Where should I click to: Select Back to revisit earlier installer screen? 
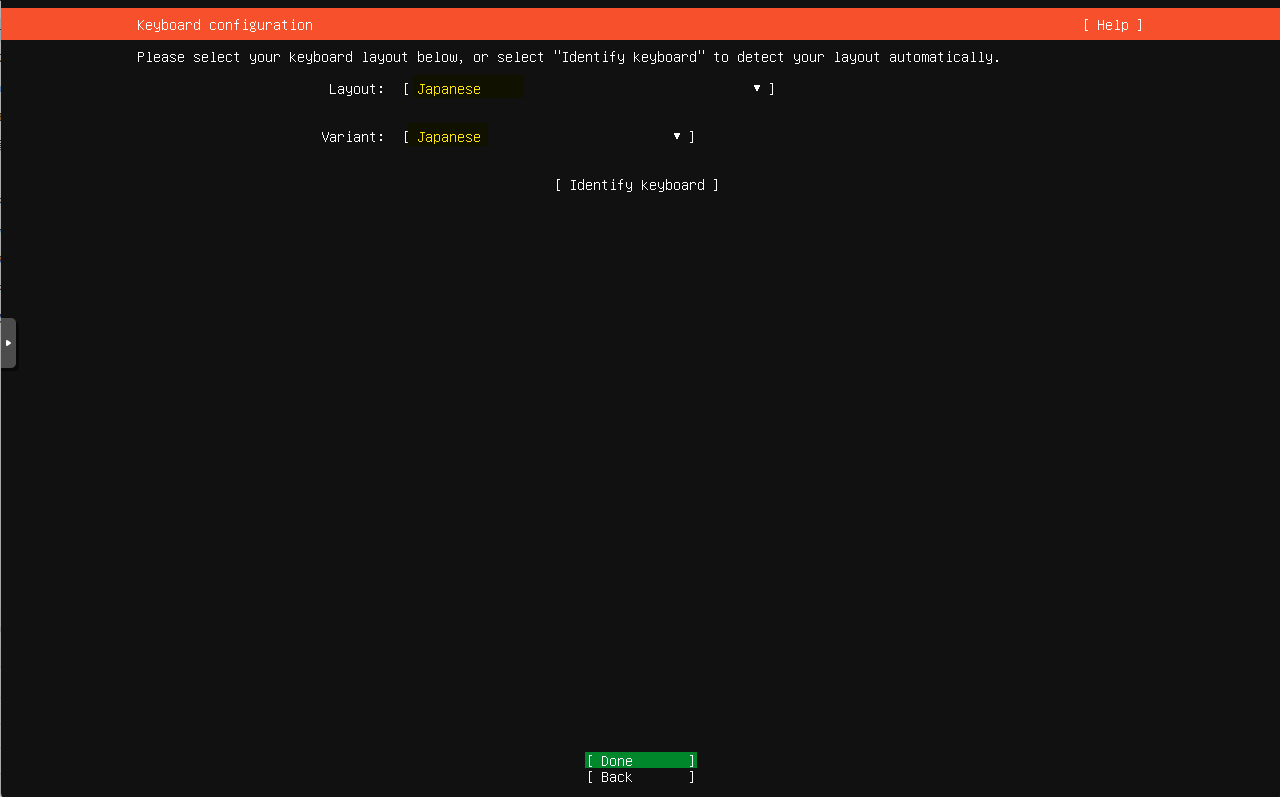tap(640, 777)
